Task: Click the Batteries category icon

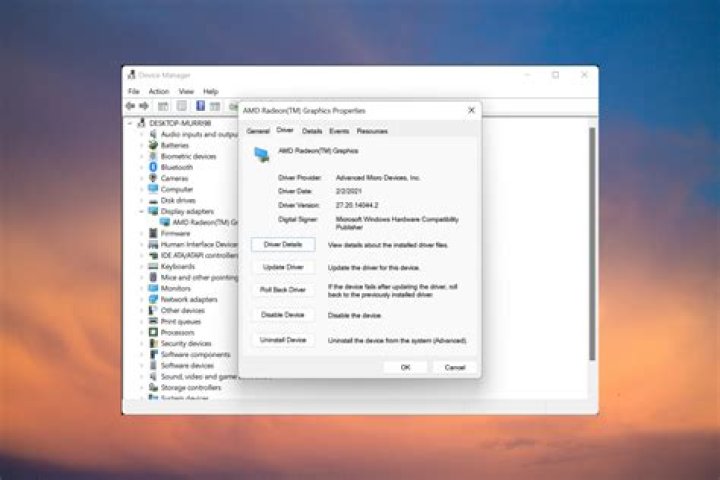Action: (x=153, y=145)
